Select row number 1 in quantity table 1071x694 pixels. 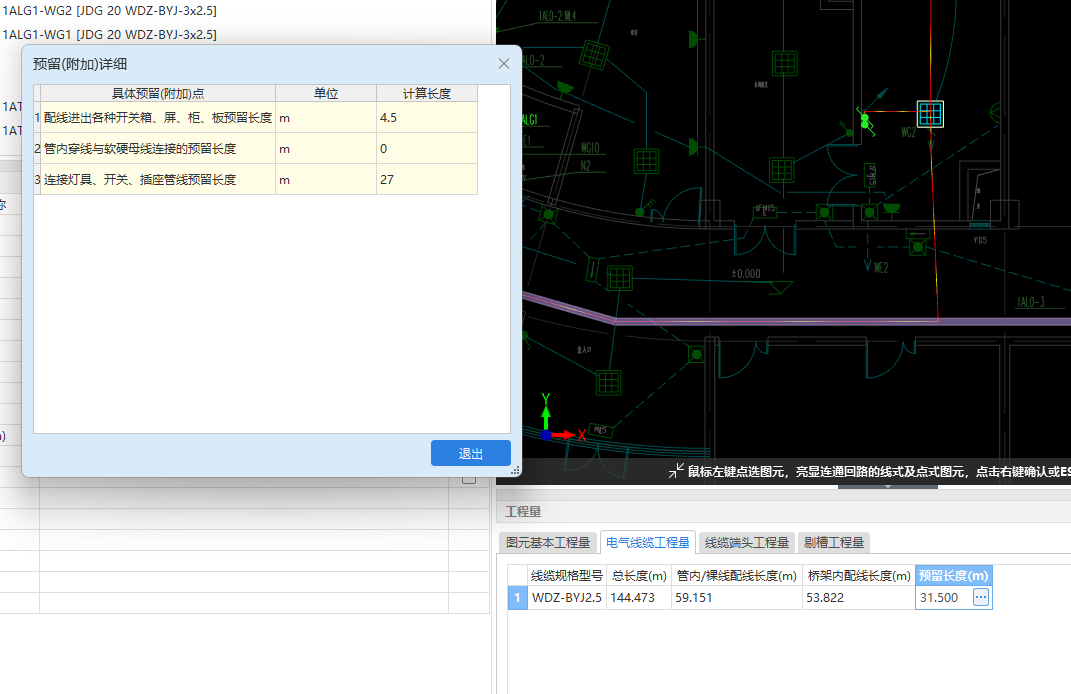[517, 598]
